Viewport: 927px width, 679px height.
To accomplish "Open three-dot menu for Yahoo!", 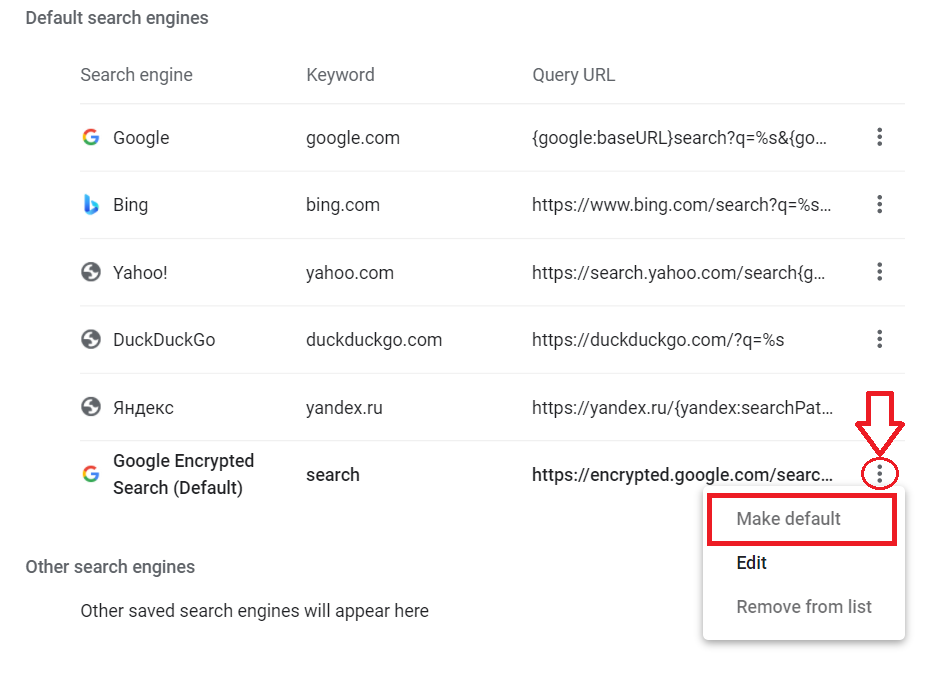I will coord(879,272).
